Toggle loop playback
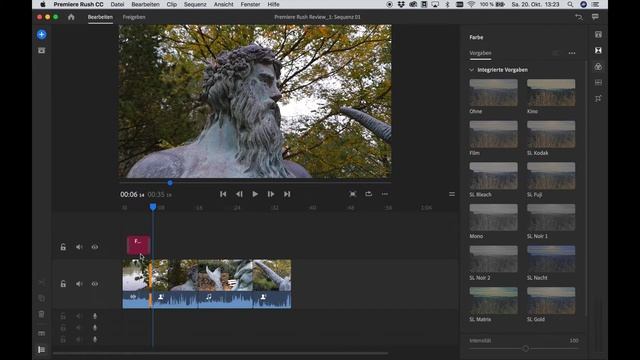The height and width of the screenshot is (360, 640). pyautogui.click(x=369, y=194)
